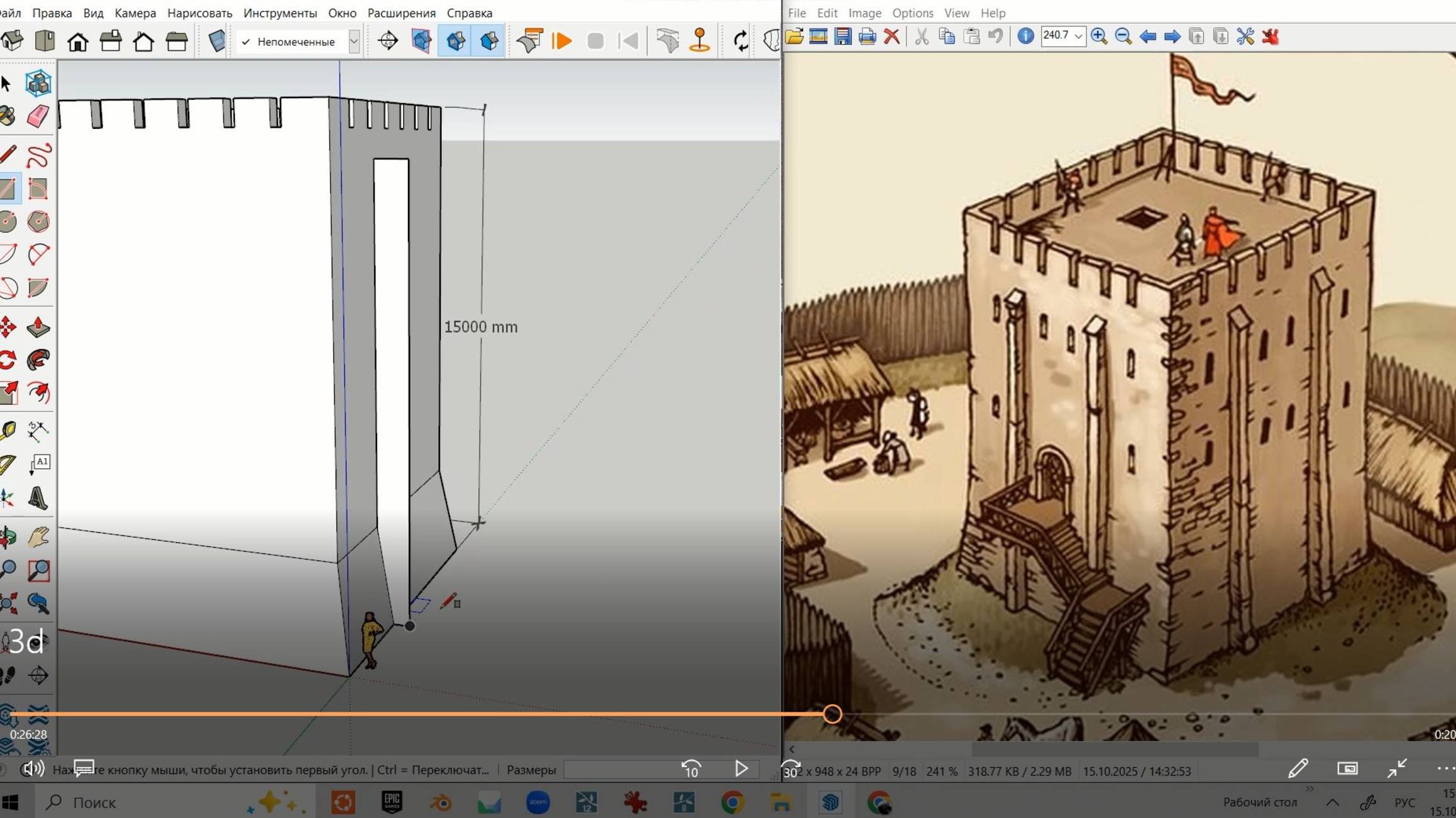Image resolution: width=1456 pixels, height=818 pixels.
Task: Click the Windows taskbar search box
Action: click(94, 802)
